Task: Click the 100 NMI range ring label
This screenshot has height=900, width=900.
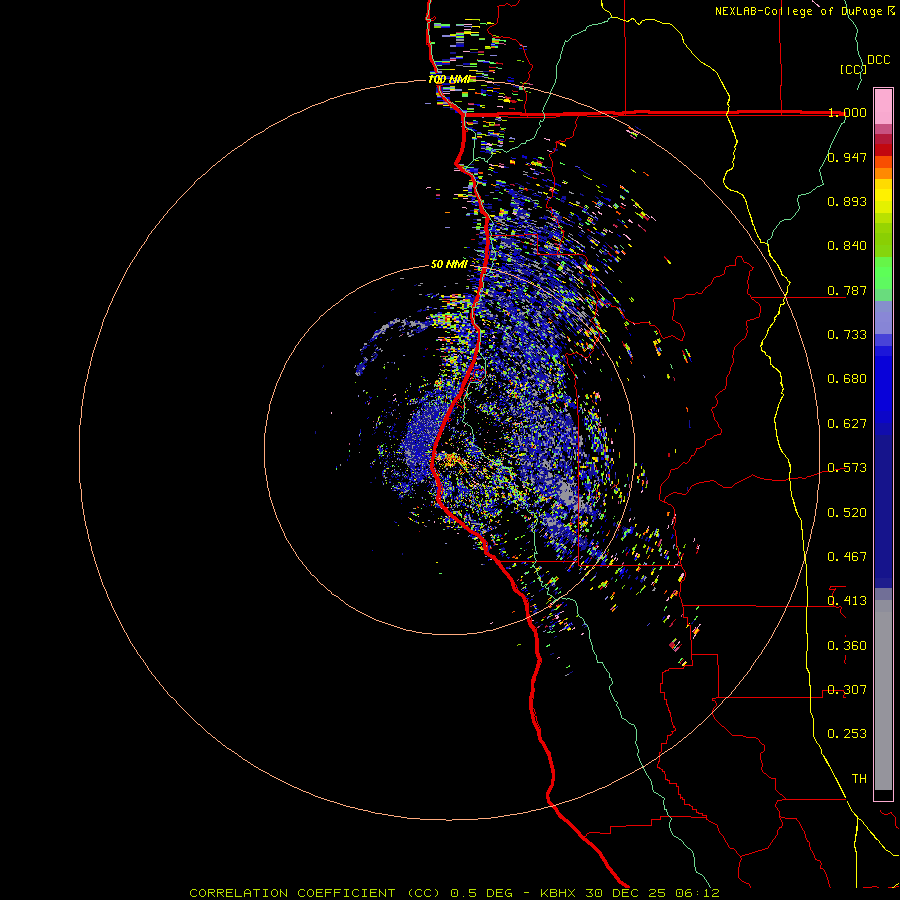Action: pyautogui.click(x=449, y=79)
